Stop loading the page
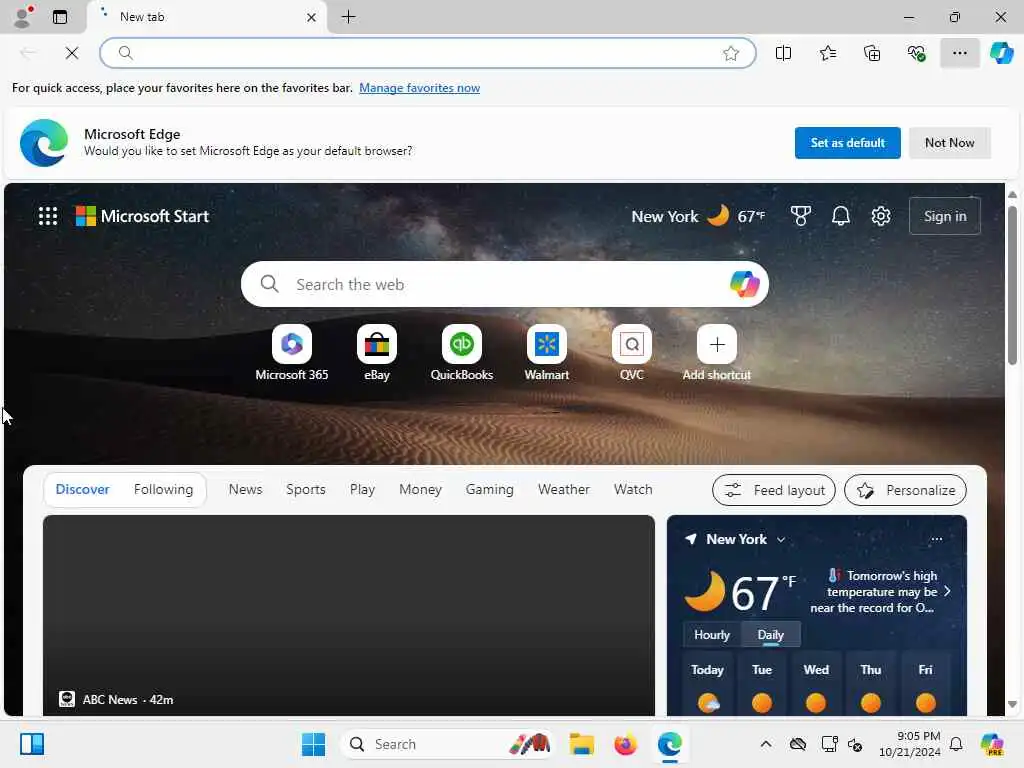 (x=72, y=53)
